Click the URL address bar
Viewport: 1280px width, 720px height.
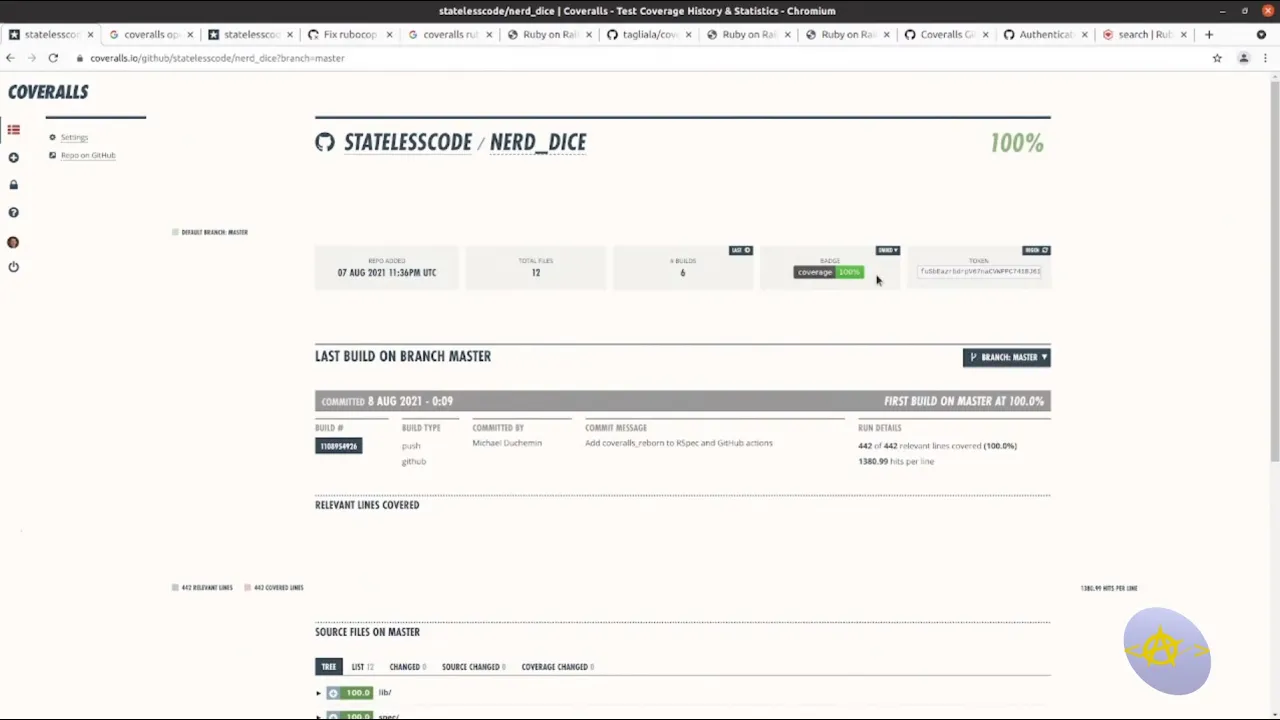pyautogui.click(x=640, y=58)
